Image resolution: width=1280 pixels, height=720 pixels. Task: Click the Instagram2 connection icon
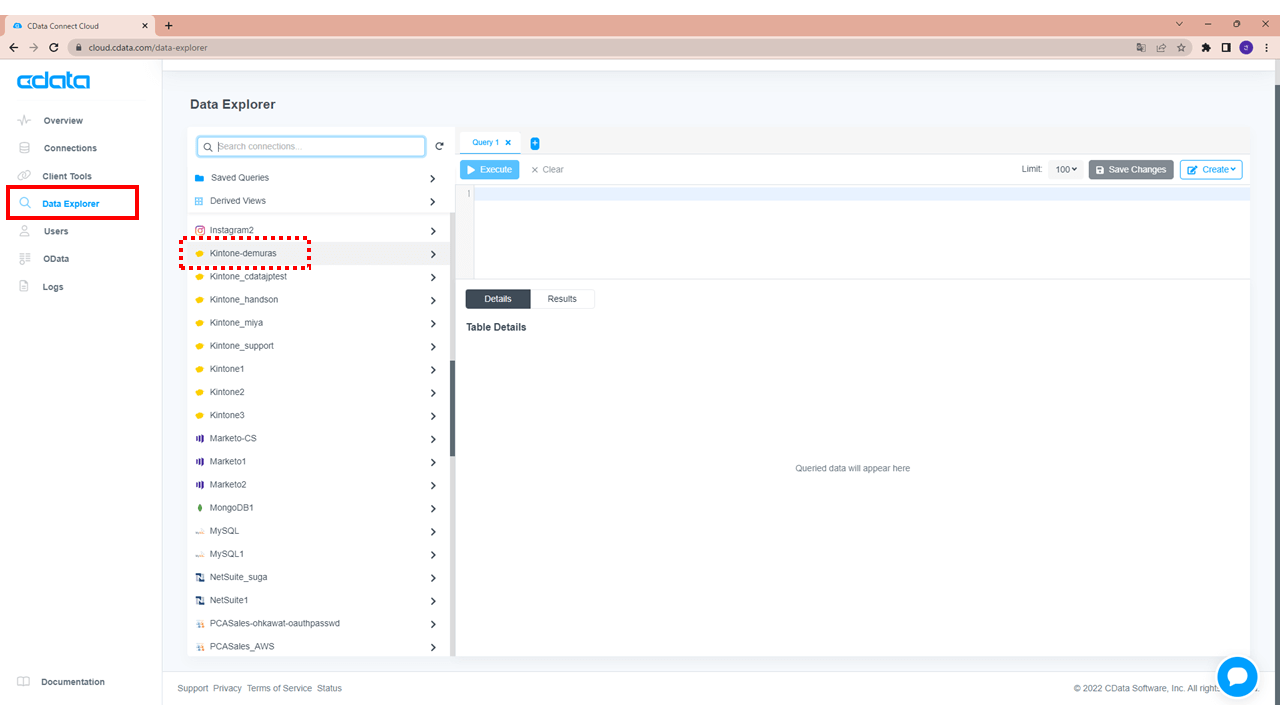[200, 230]
